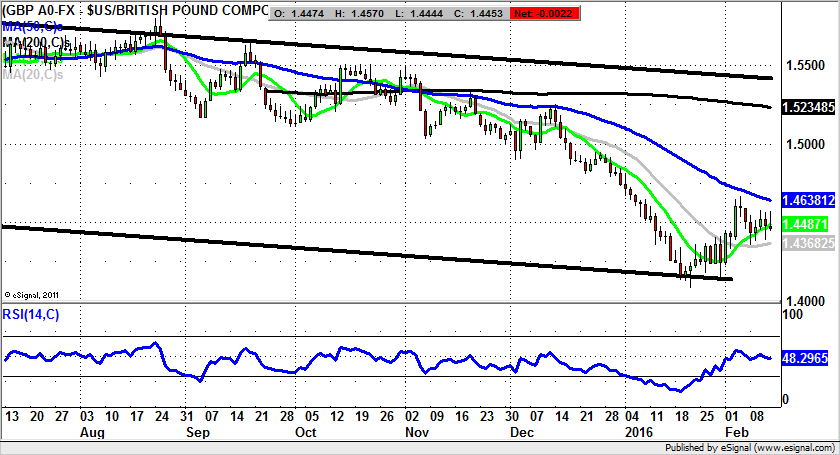Screen dimensions: 840x455
Task: Click the RSI value tag 48.2965
Action: pyautogui.click(x=805, y=357)
